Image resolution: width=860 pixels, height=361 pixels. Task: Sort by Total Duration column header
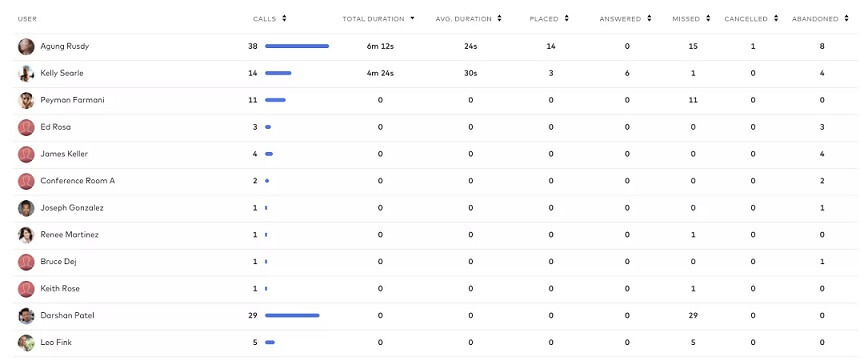coord(378,19)
